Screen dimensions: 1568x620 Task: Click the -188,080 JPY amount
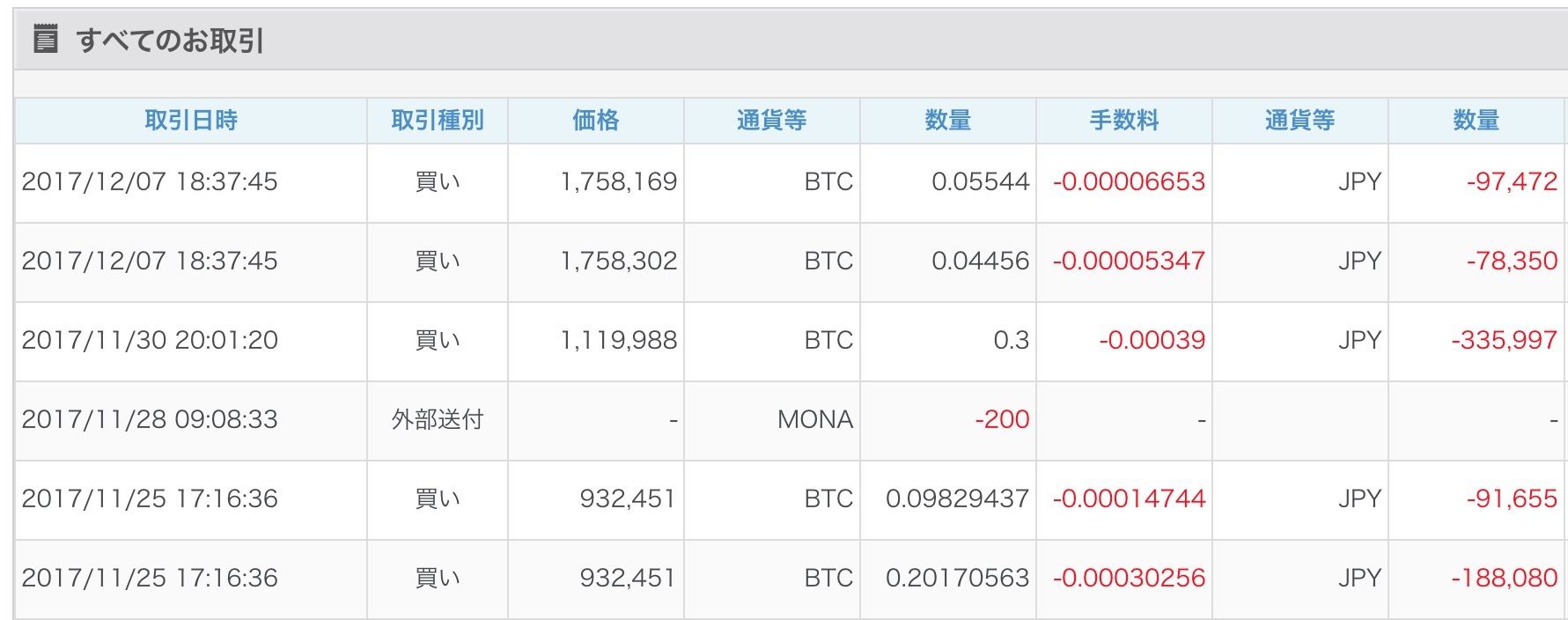pos(1504,578)
